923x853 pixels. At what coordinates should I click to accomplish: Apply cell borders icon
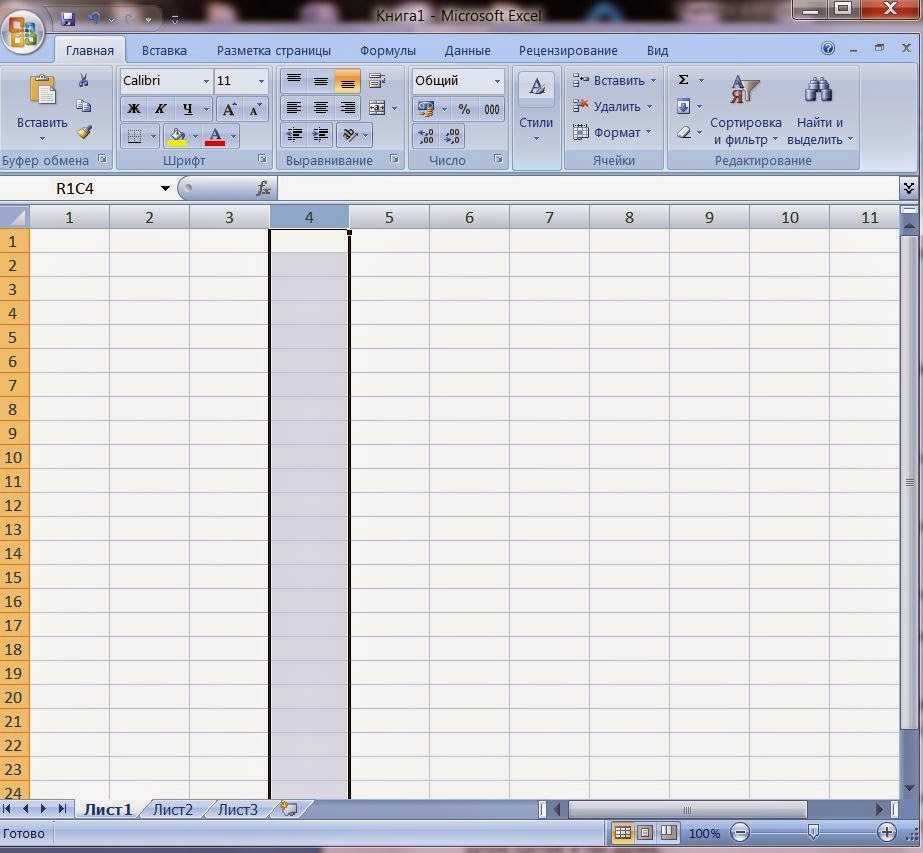click(x=134, y=137)
